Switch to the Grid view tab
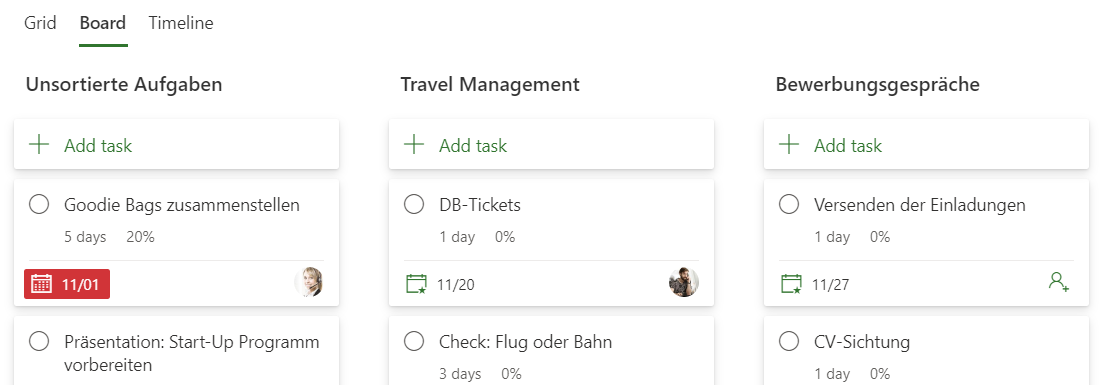This screenshot has width=1102, height=385. point(40,23)
